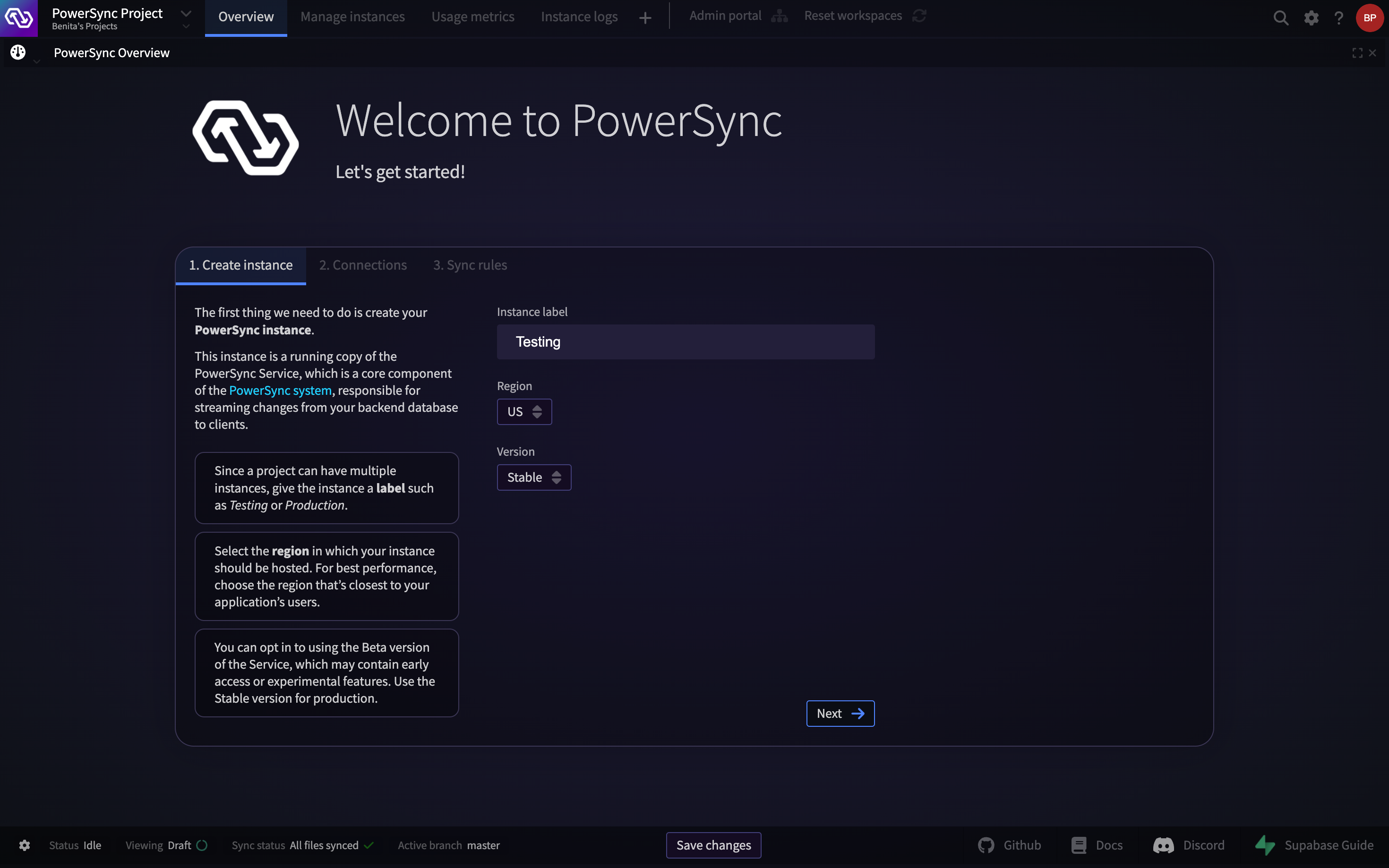Open the Admin portal
Image resolution: width=1389 pixels, height=868 pixels.
(738, 16)
